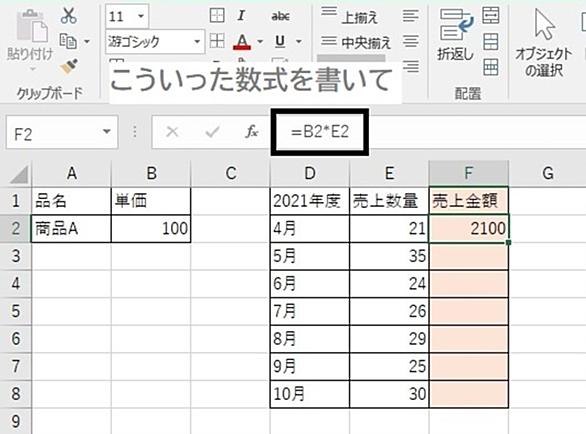Toggle strikethrough abc formatting

280,16
